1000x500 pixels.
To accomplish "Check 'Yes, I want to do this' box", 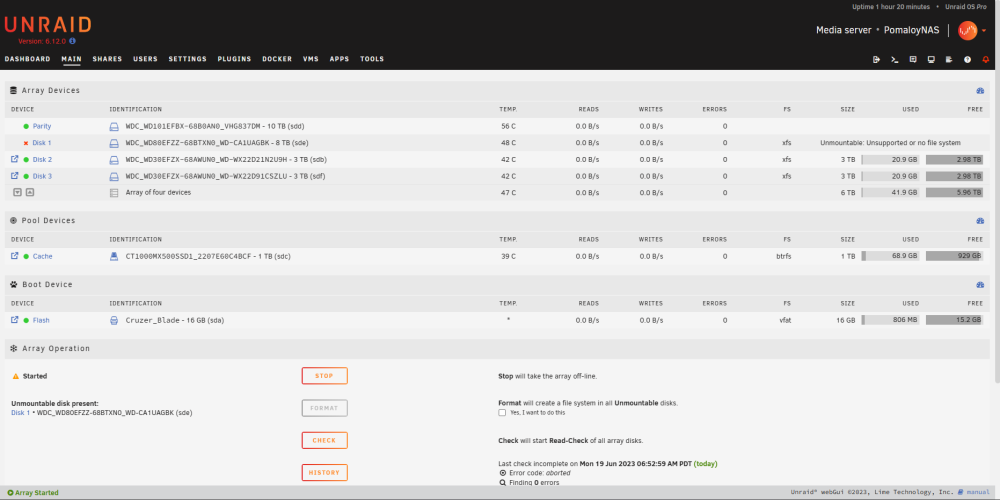I will (x=502, y=413).
